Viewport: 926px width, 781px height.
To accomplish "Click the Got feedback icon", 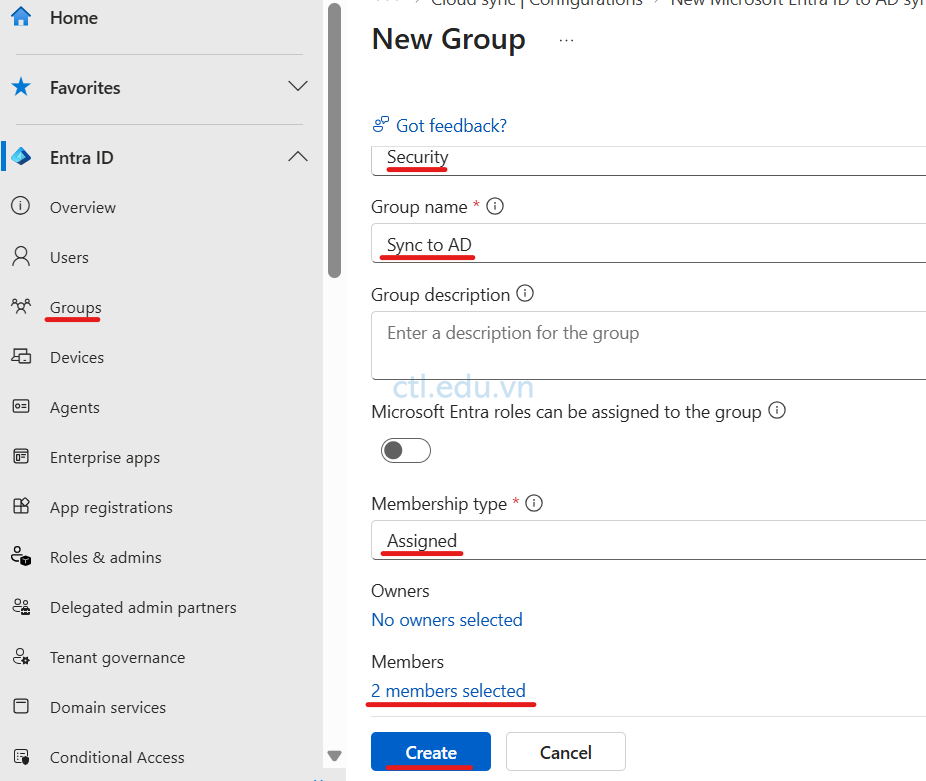I will [381, 125].
